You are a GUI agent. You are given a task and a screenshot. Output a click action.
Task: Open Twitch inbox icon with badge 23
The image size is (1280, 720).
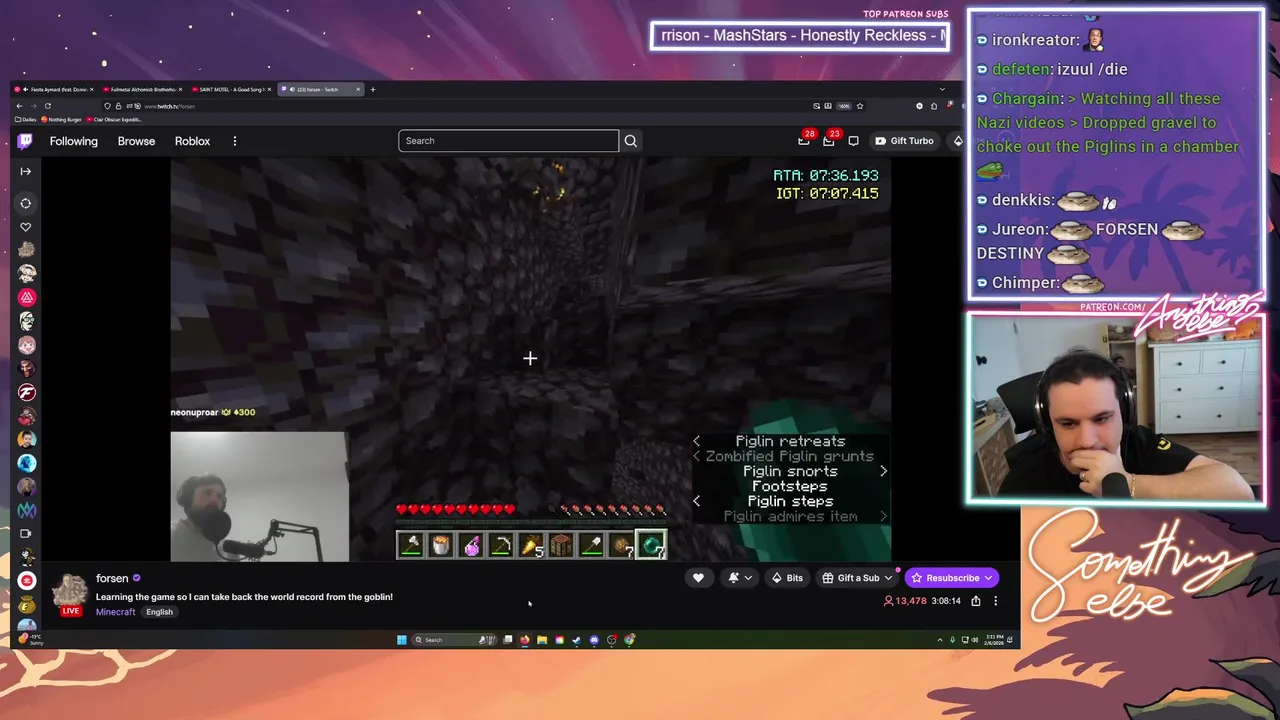(829, 141)
